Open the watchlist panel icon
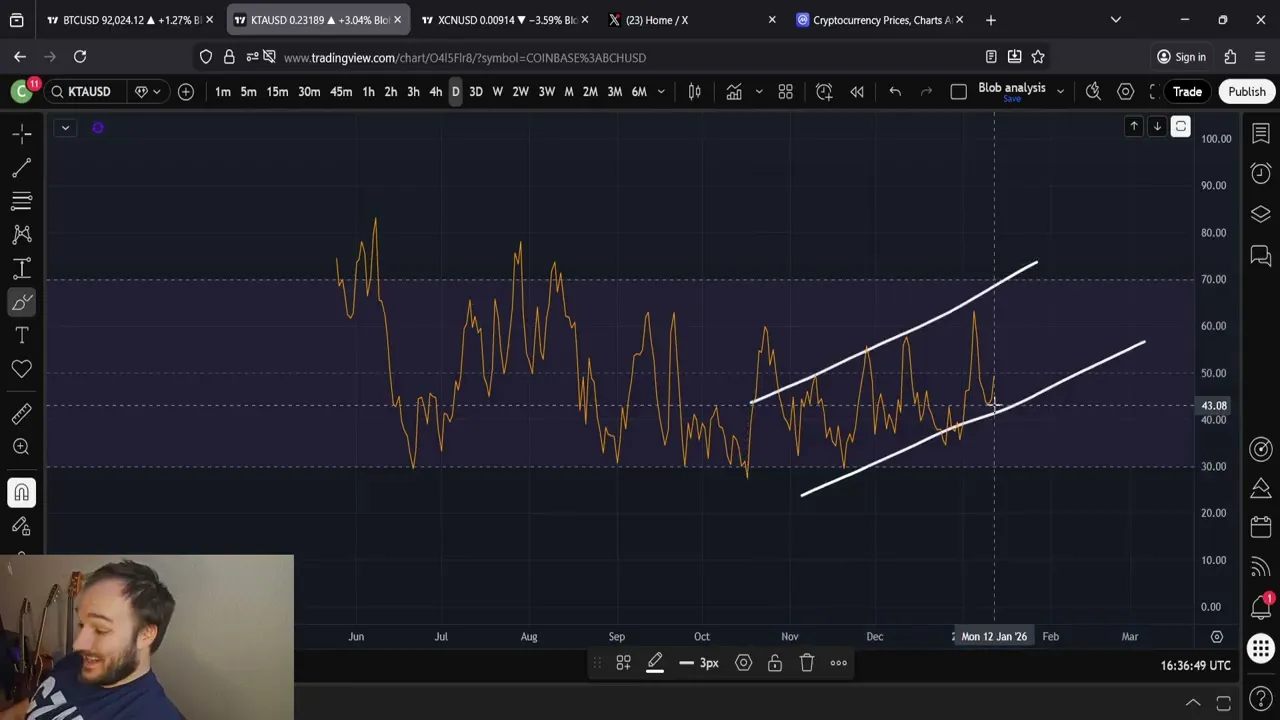1280x720 pixels. [1261, 134]
